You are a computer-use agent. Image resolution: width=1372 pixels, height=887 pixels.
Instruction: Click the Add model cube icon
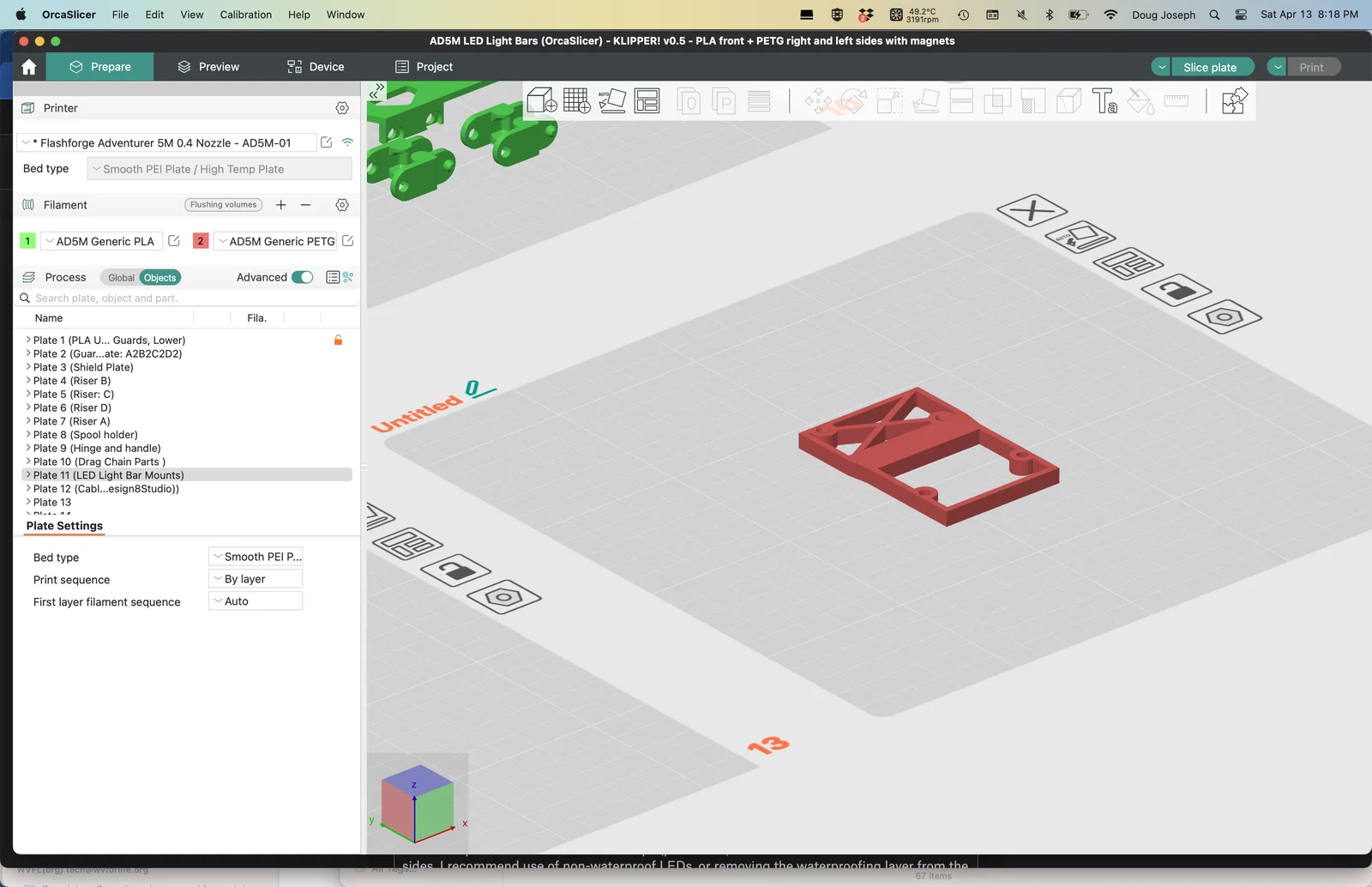coord(542,100)
